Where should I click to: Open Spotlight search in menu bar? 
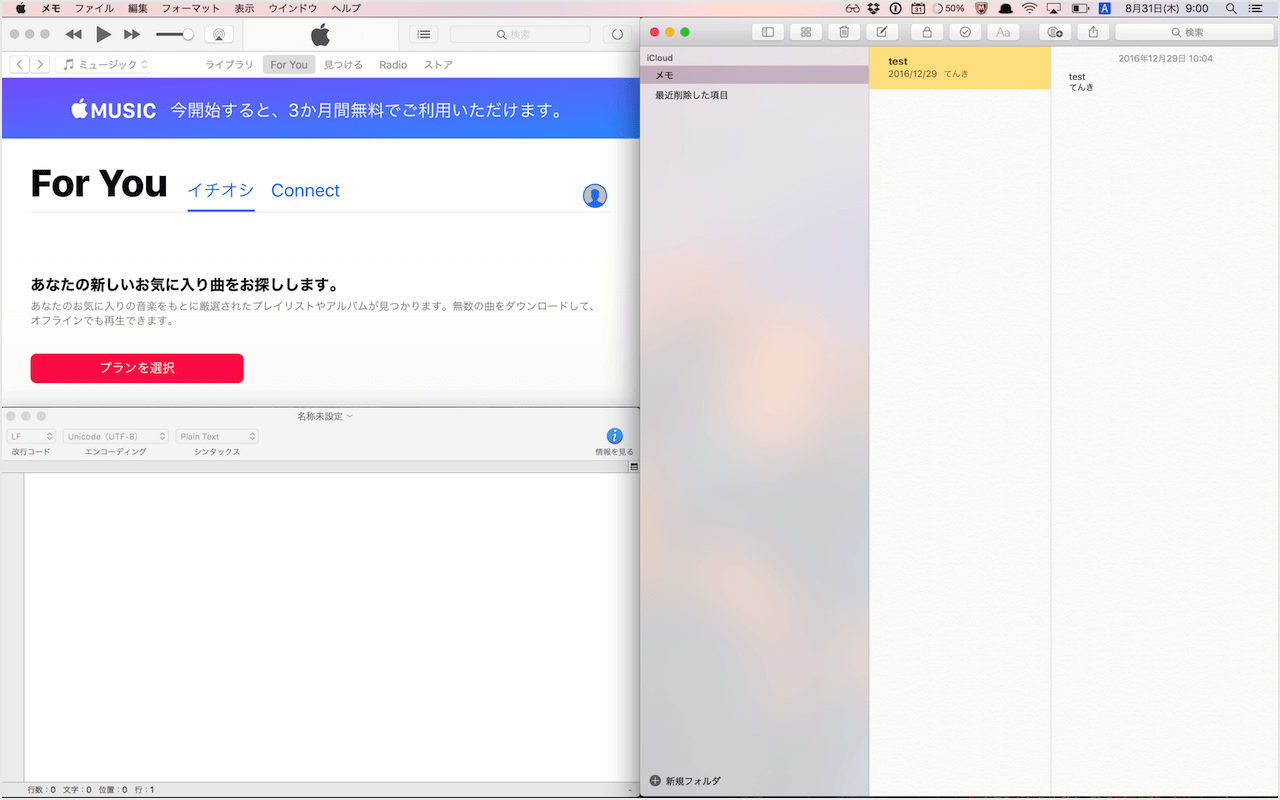(x=1229, y=8)
